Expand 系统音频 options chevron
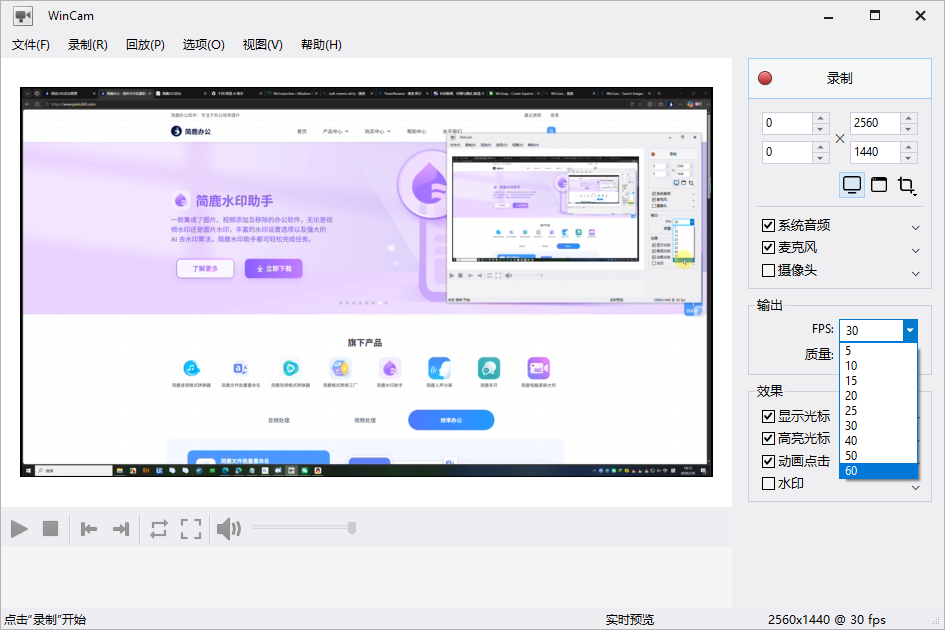Image resolution: width=945 pixels, height=630 pixels. click(x=915, y=228)
